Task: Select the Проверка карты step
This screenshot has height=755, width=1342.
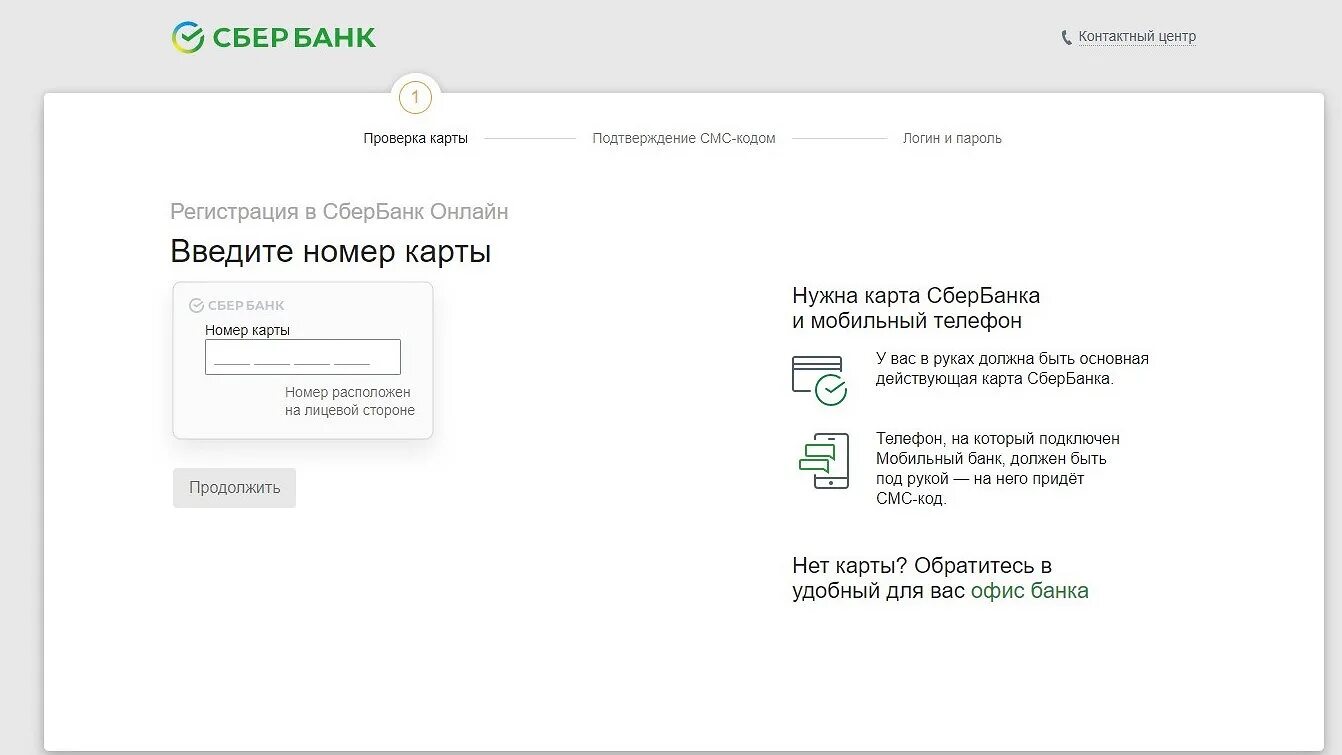Action: pyautogui.click(x=415, y=138)
